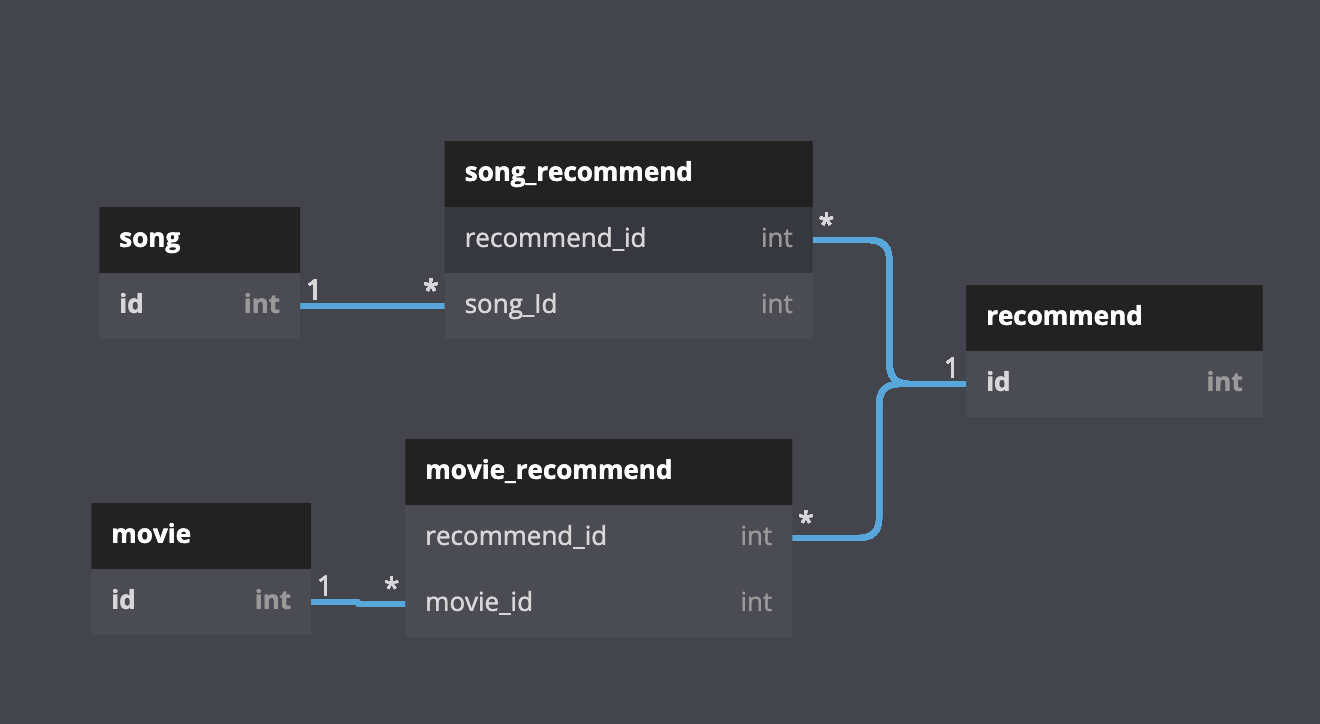Select the movie table header
The height and width of the screenshot is (724, 1320).
pos(201,535)
